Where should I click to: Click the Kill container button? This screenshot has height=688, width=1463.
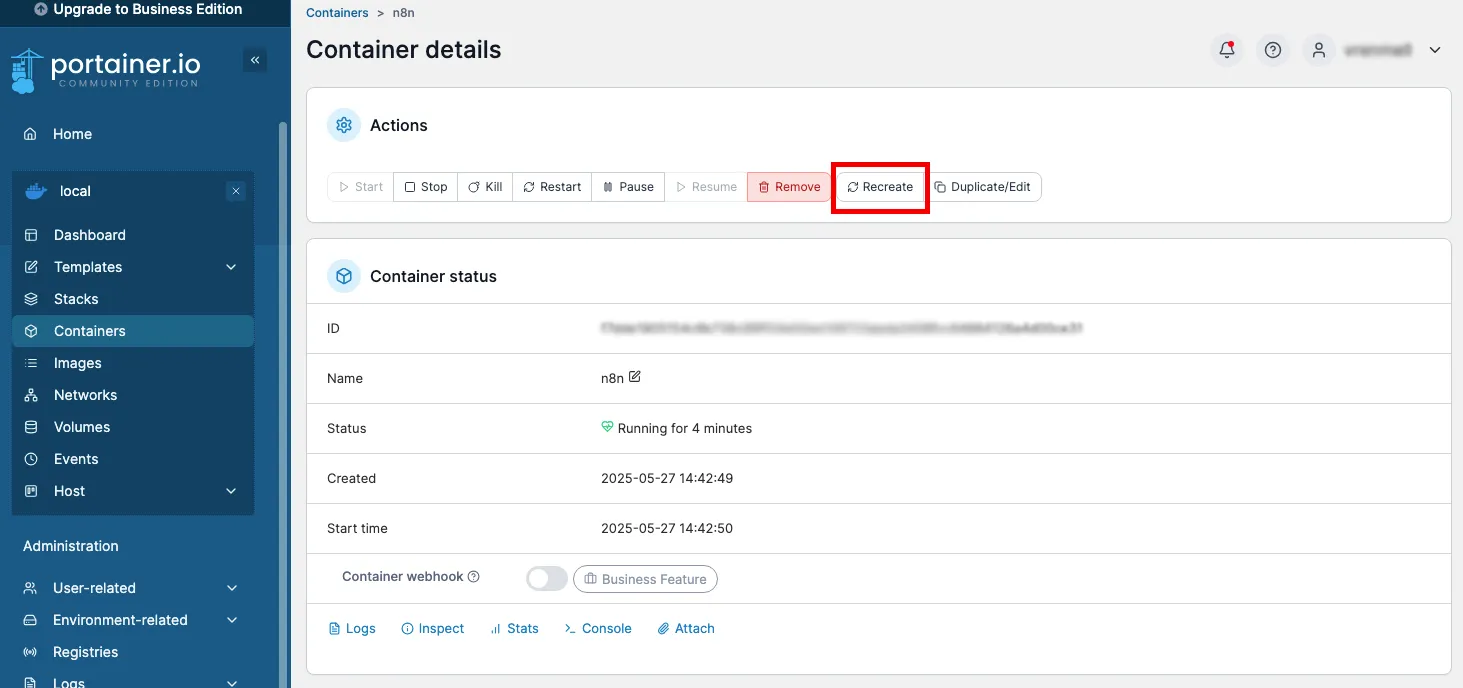486,187
